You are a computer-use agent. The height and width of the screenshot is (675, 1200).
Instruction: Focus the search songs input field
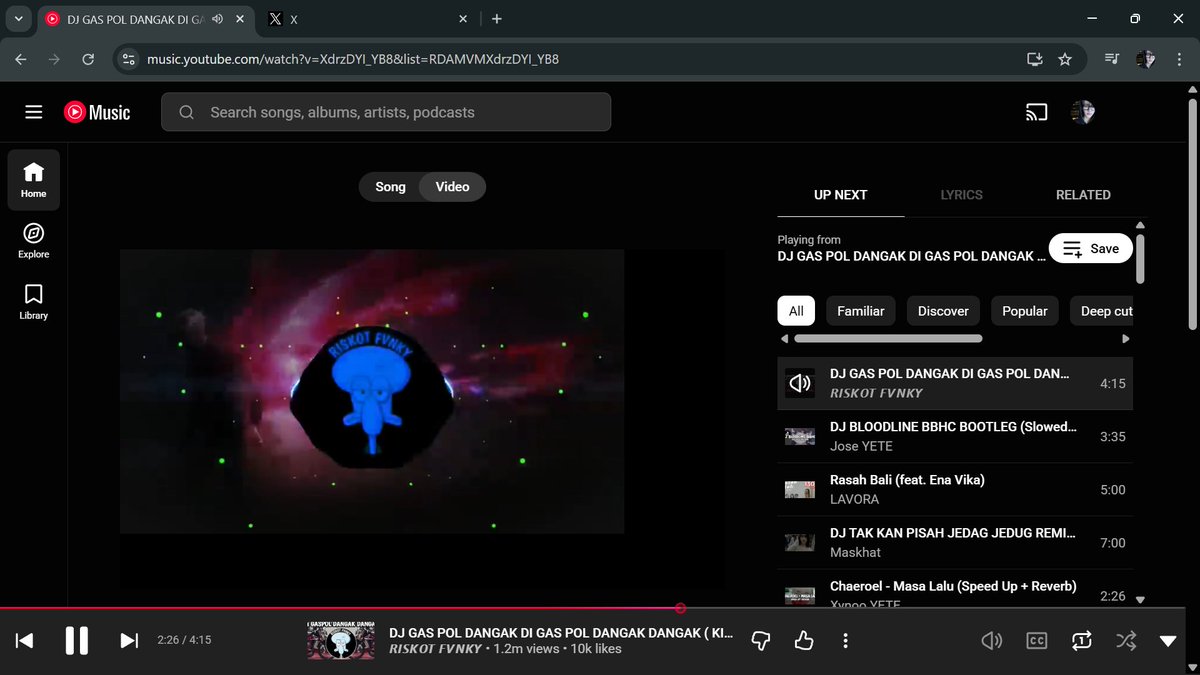pos(386,112)
